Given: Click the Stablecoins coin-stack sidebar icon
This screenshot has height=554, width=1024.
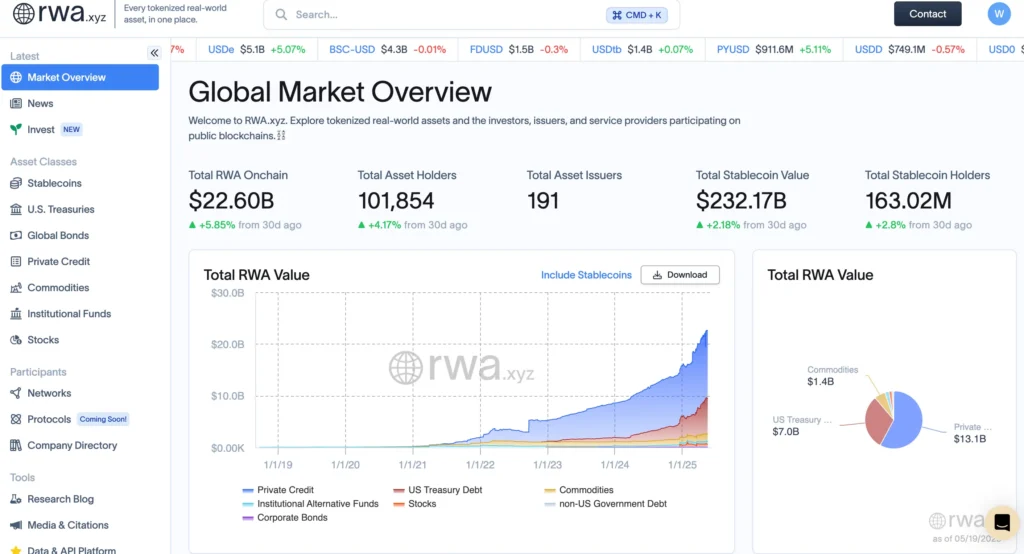Looking at the screenshot, I should point(16,184).
